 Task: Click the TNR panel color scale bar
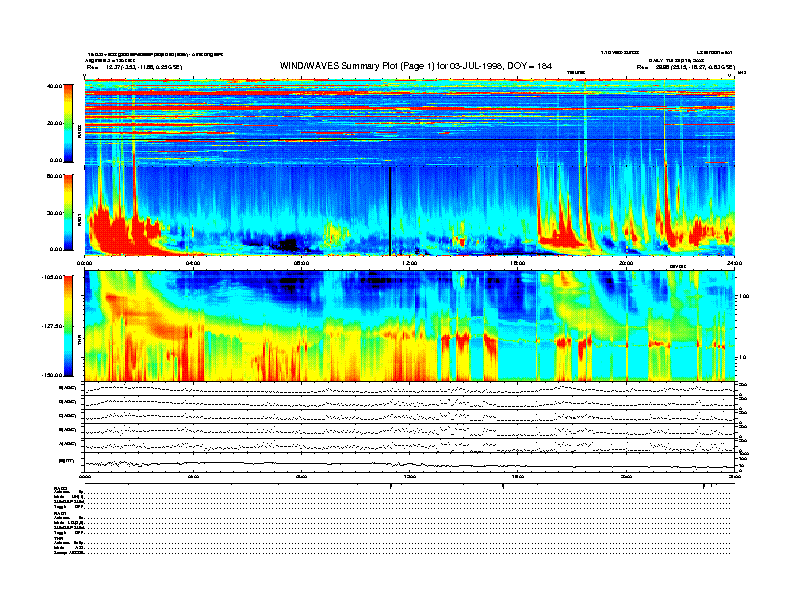68,326
